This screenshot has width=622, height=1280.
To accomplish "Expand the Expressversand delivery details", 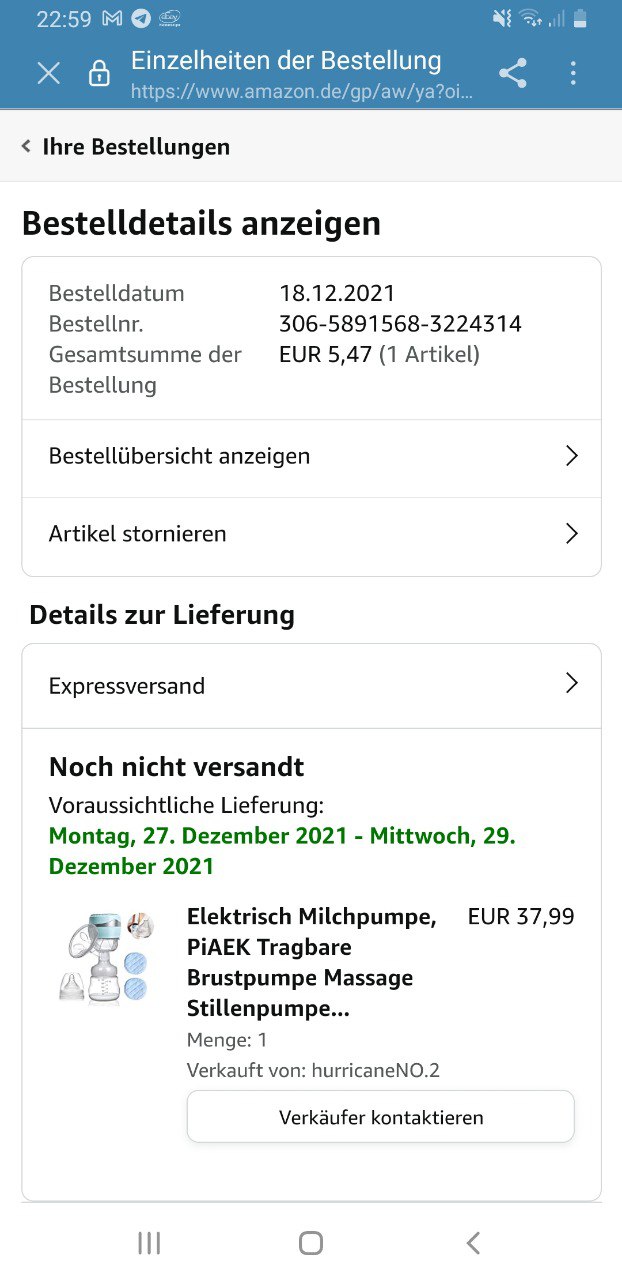I will pos(127,686).
